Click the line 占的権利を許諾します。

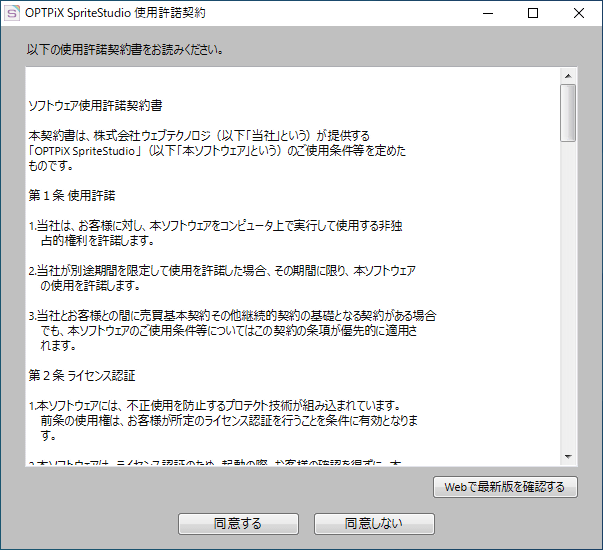98,241
